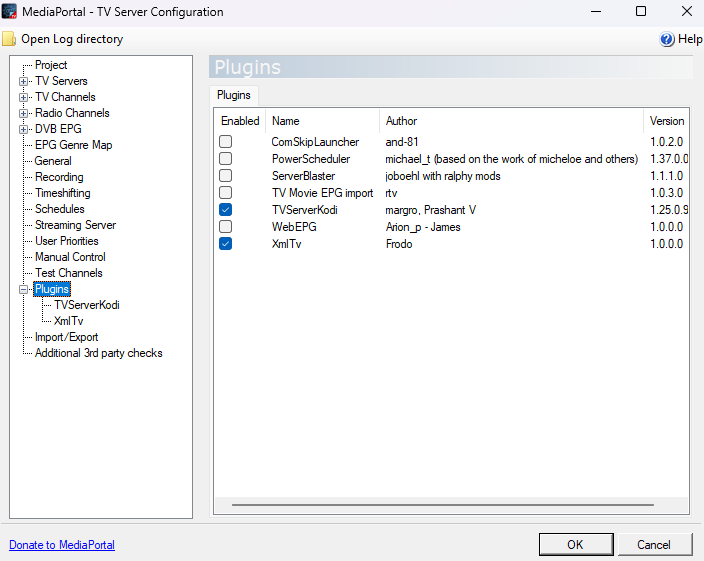Collapse the Plugins tree node

click(23, 289)
